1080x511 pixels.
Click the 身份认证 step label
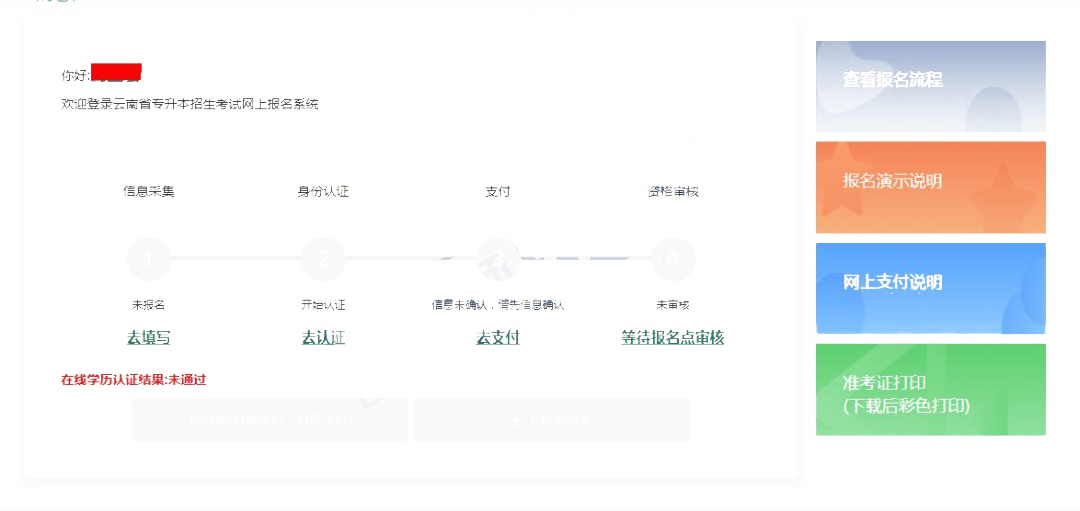point(323,191)
